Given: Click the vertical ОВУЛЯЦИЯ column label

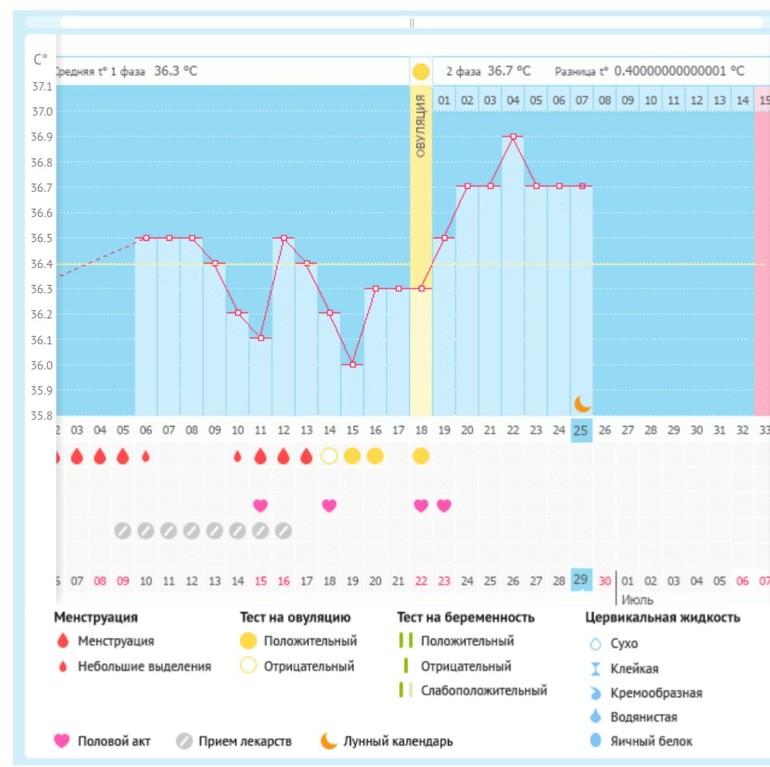Looking at the screenshot, I should (421, 125).
